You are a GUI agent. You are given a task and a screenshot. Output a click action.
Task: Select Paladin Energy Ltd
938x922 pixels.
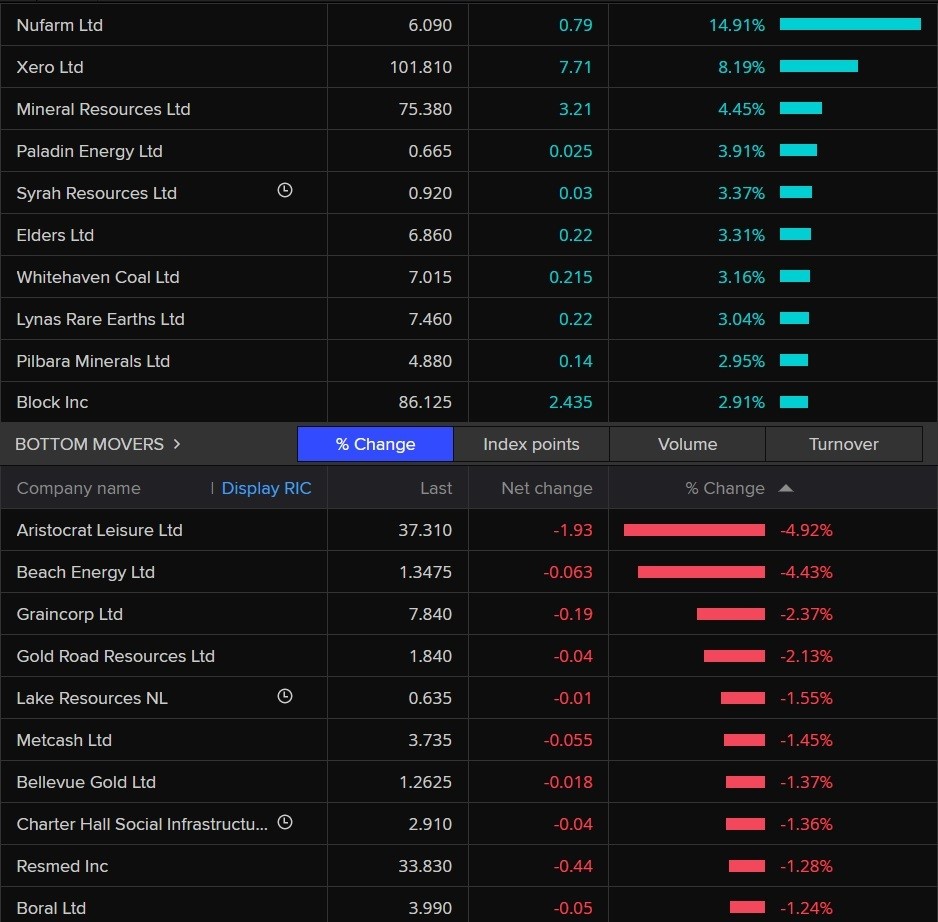pos(90,151)
